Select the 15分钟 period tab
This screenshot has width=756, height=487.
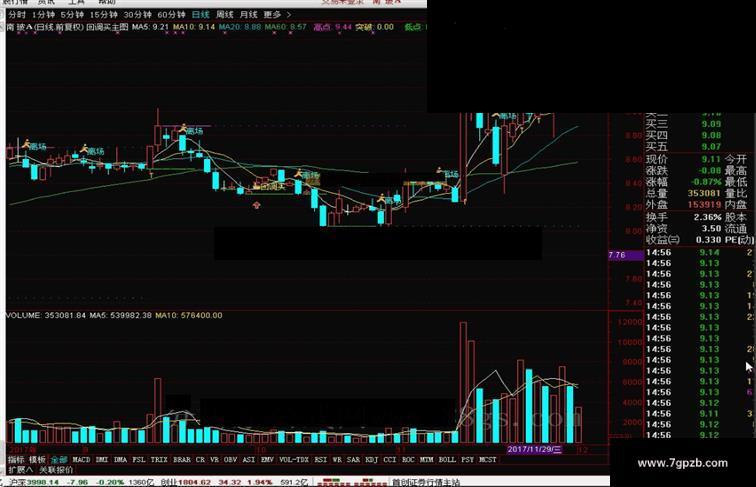coord(104,15)
